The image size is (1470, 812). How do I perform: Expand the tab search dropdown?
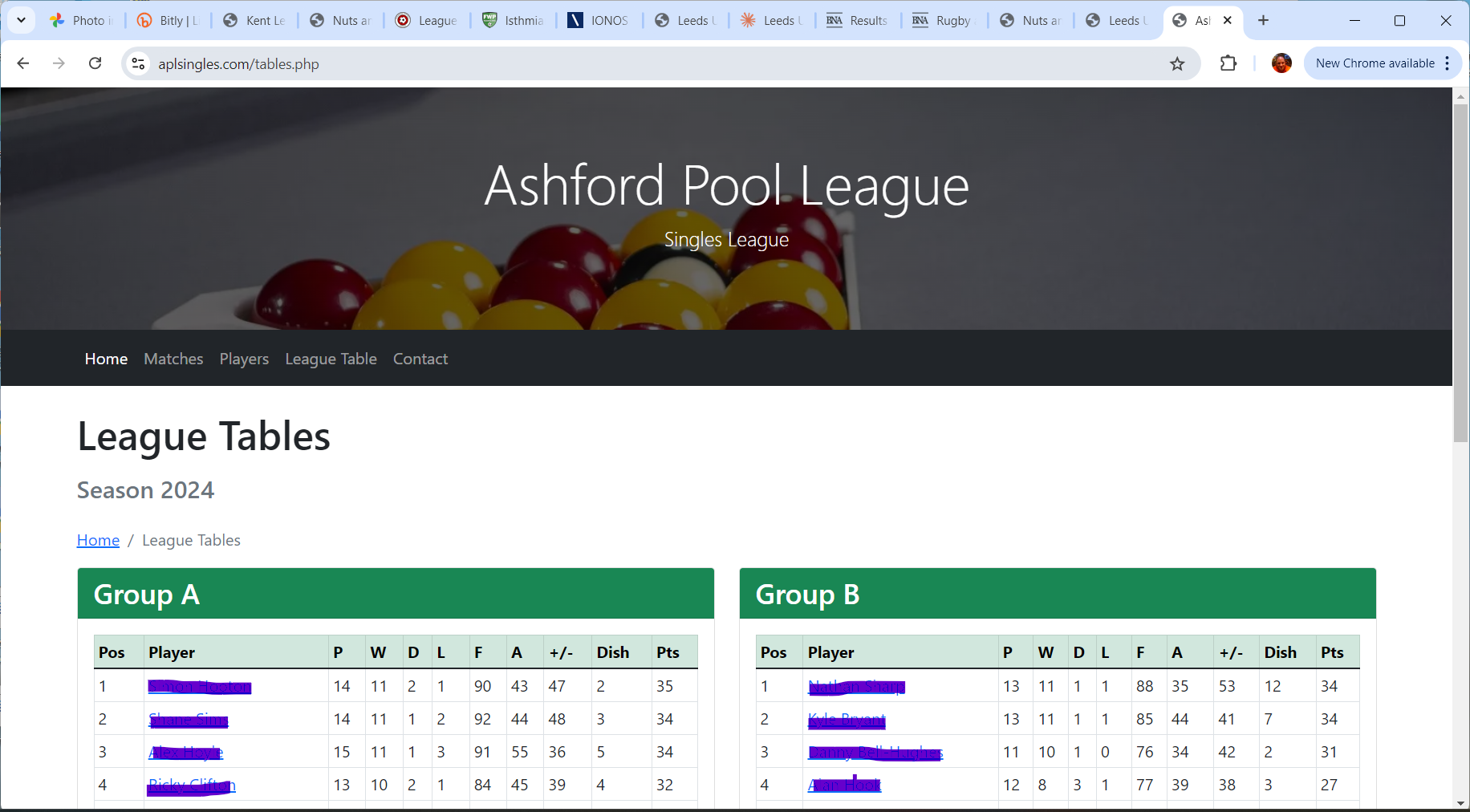(21, 20)
